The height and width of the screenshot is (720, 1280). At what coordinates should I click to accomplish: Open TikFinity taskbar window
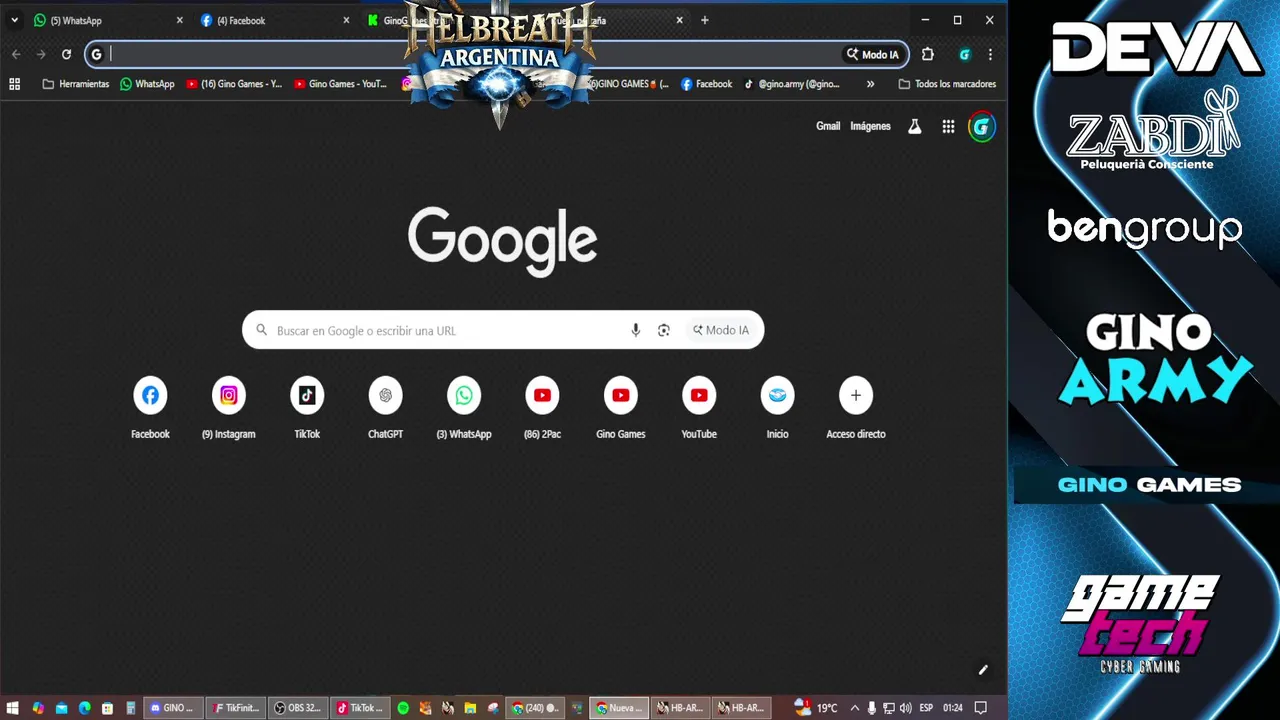[x=235, y=708]
